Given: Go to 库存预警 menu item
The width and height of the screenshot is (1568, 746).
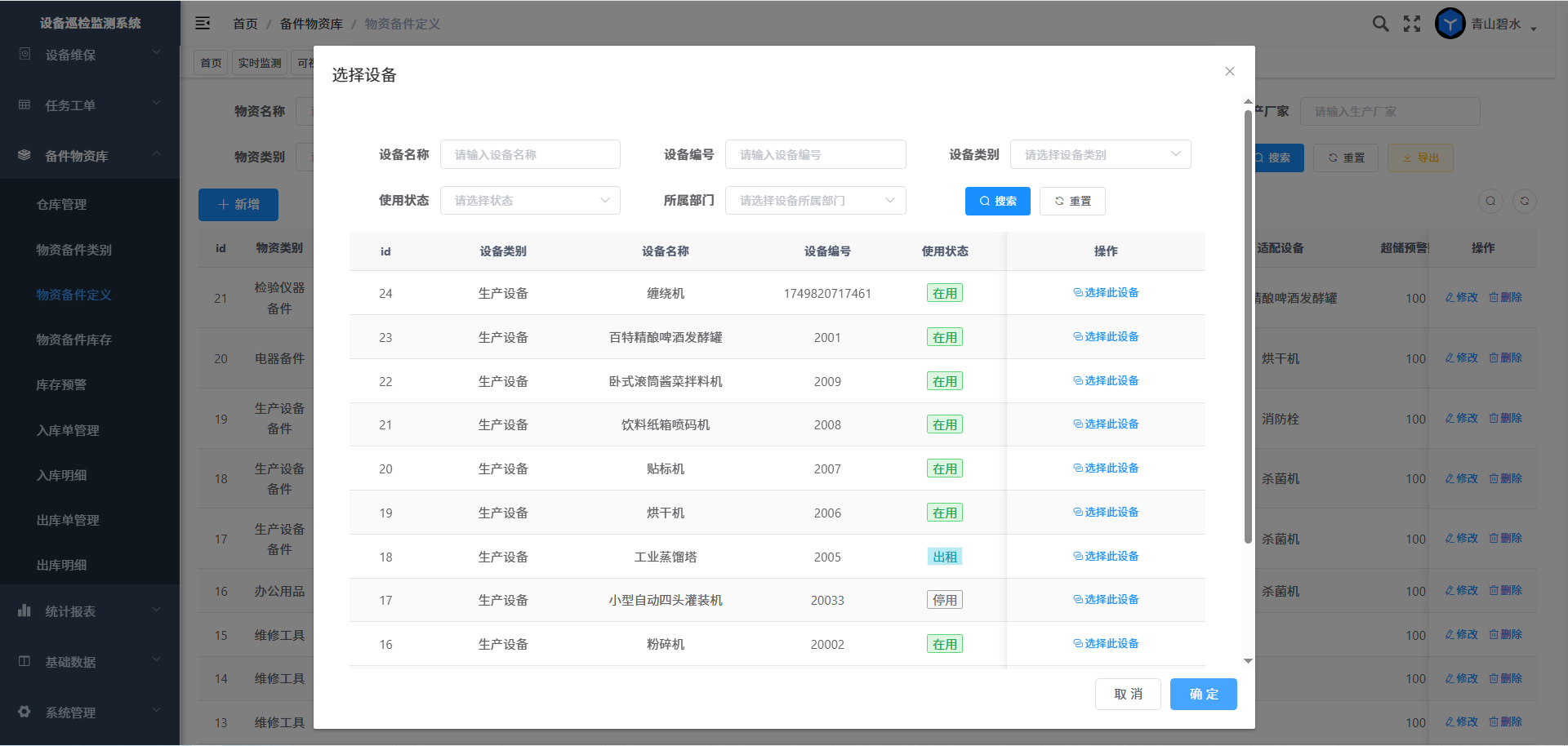Looking at the screenshot, I should [x=61, y=384].
